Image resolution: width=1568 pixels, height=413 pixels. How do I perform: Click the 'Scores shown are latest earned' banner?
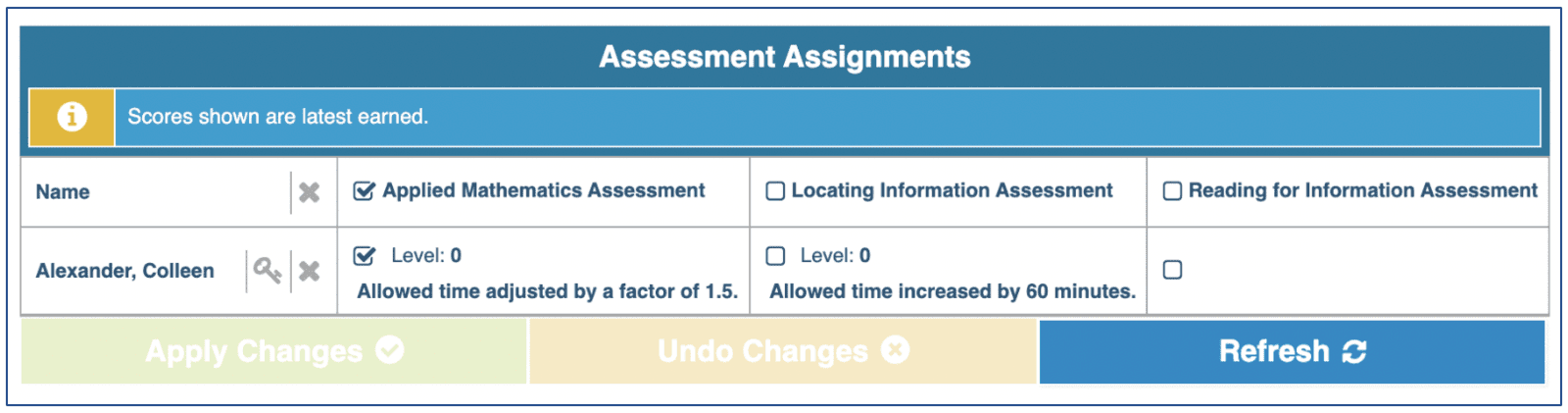[277, 117]
